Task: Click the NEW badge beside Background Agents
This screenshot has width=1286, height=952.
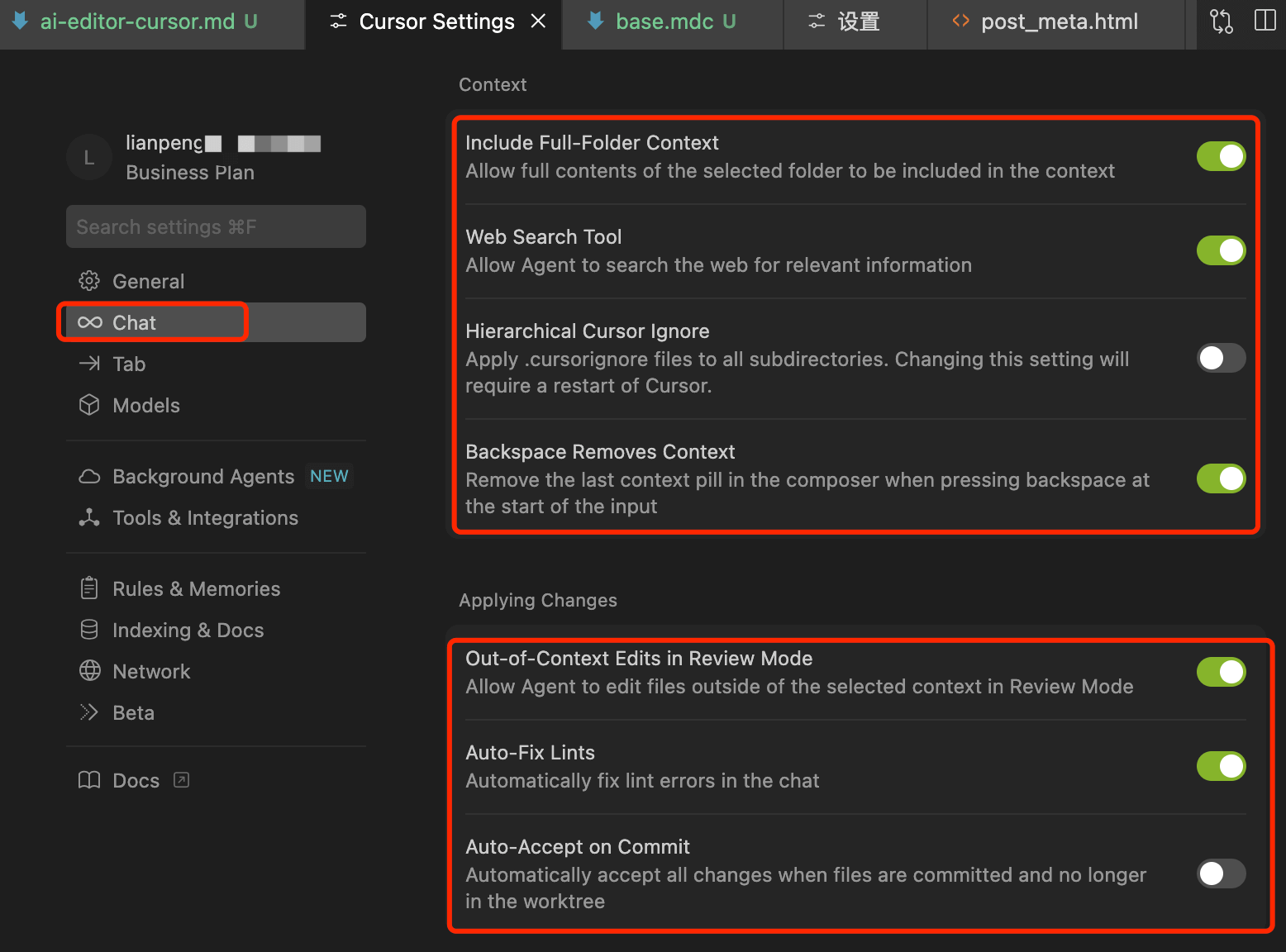Action: (x=329, y=476)
